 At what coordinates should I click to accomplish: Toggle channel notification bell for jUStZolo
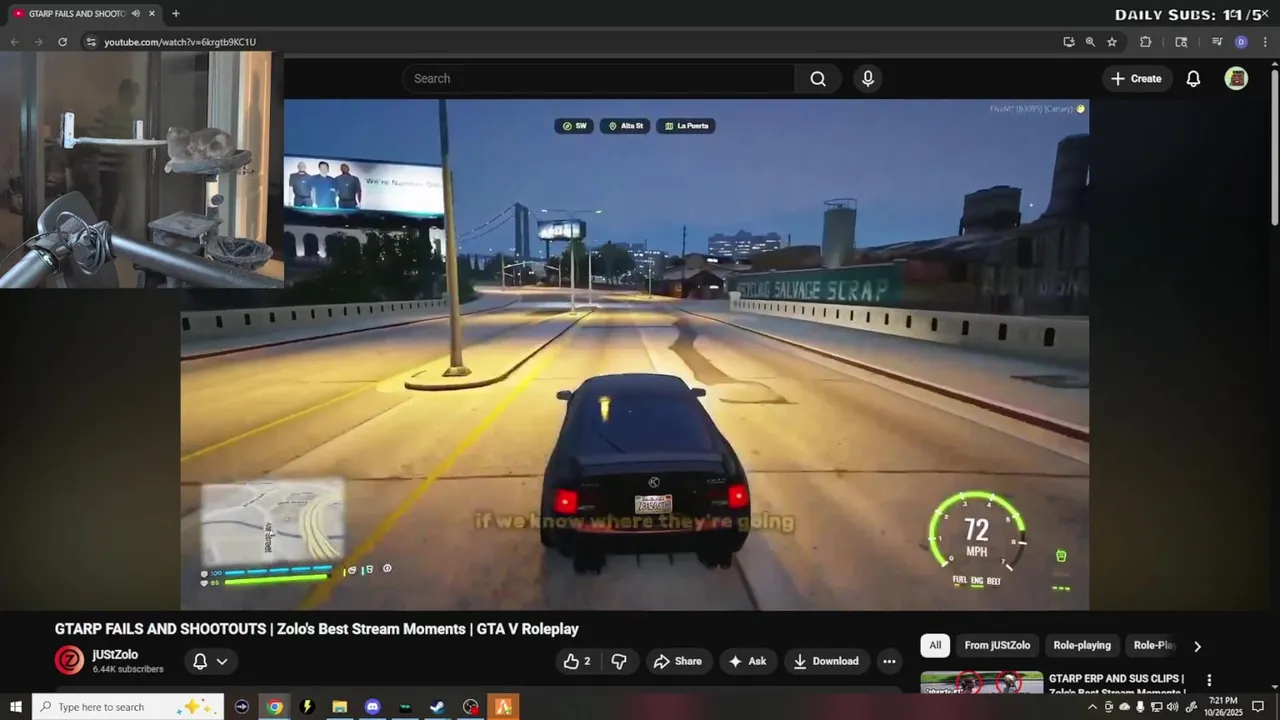click(x=200, y=661)
